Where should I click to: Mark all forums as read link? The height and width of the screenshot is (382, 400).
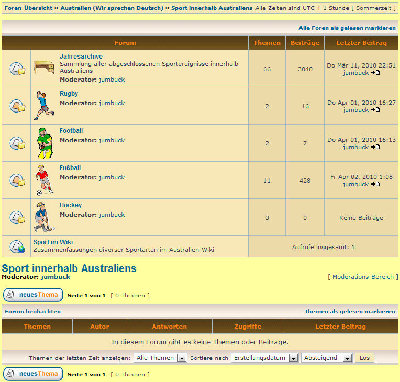(347, 28)
